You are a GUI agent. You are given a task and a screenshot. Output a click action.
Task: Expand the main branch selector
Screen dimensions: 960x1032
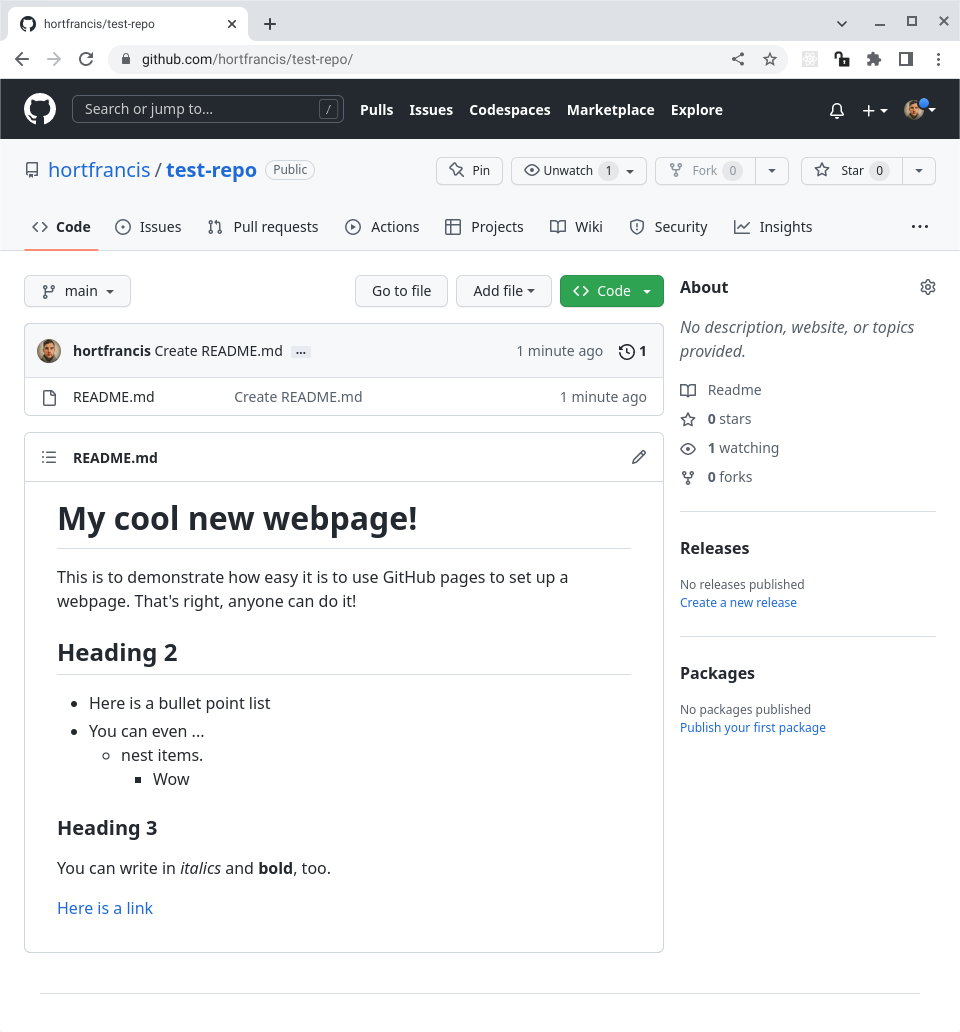click(77, 291)
